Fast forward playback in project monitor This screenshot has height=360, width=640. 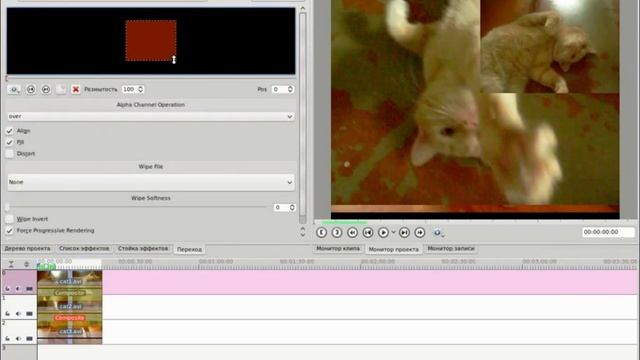click(x=420, y=233)
